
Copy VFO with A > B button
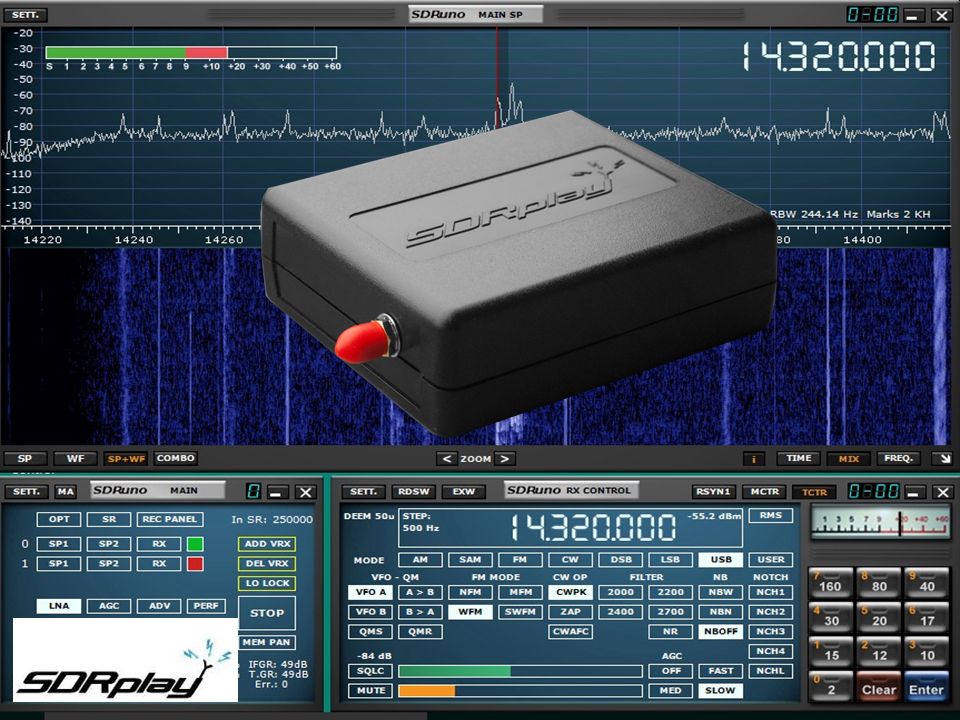tap(420, 592)
